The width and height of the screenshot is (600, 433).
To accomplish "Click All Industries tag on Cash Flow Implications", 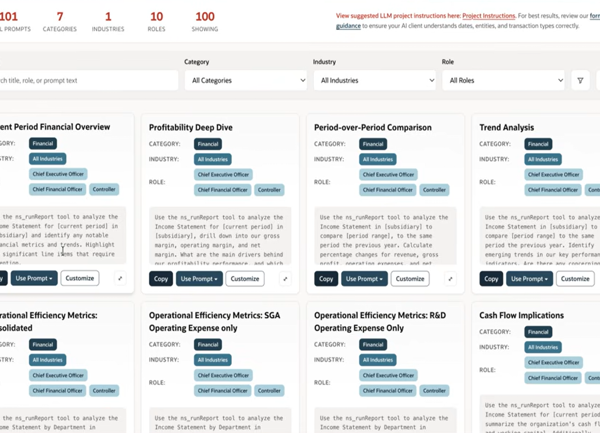I will (x=543, y=347).
